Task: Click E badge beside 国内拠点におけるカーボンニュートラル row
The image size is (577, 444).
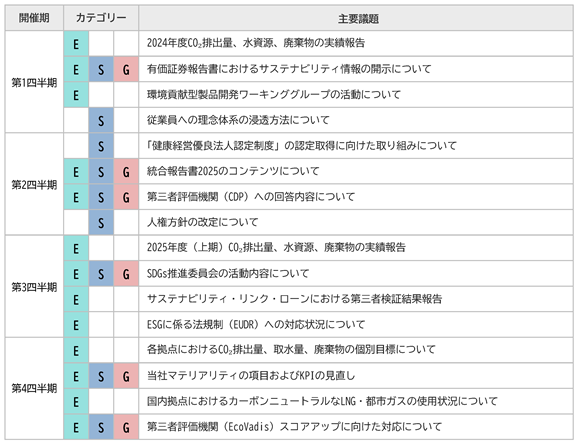Action: pyautogui.click(x=76, y=402)
